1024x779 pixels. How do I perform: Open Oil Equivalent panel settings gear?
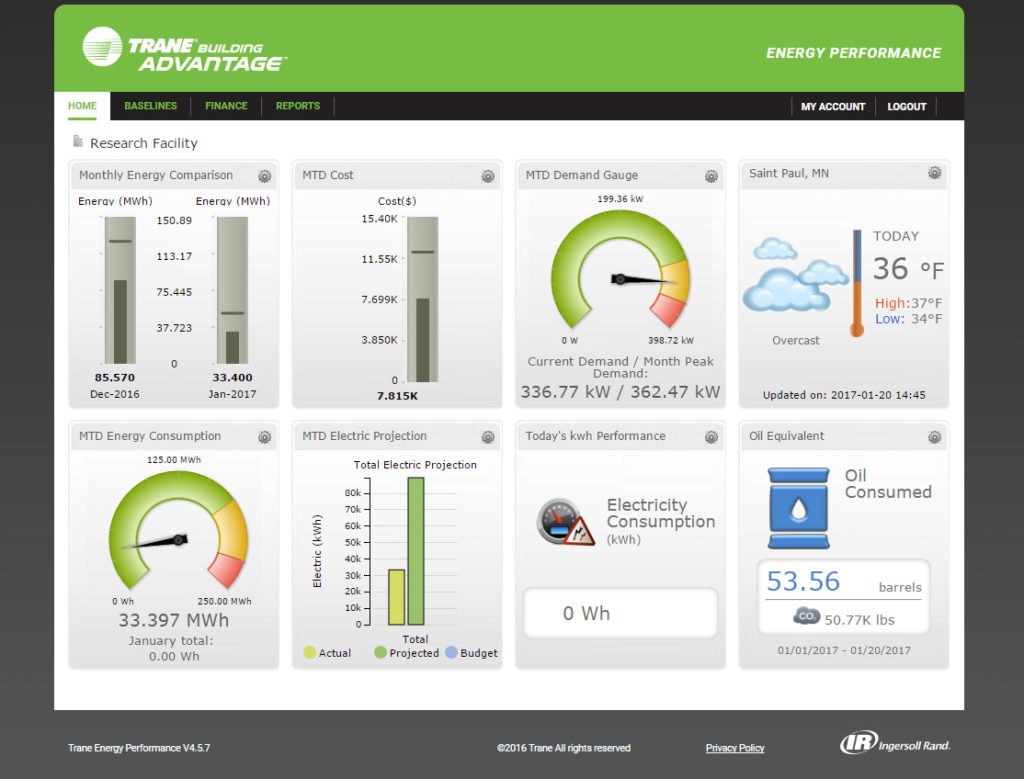935,437
